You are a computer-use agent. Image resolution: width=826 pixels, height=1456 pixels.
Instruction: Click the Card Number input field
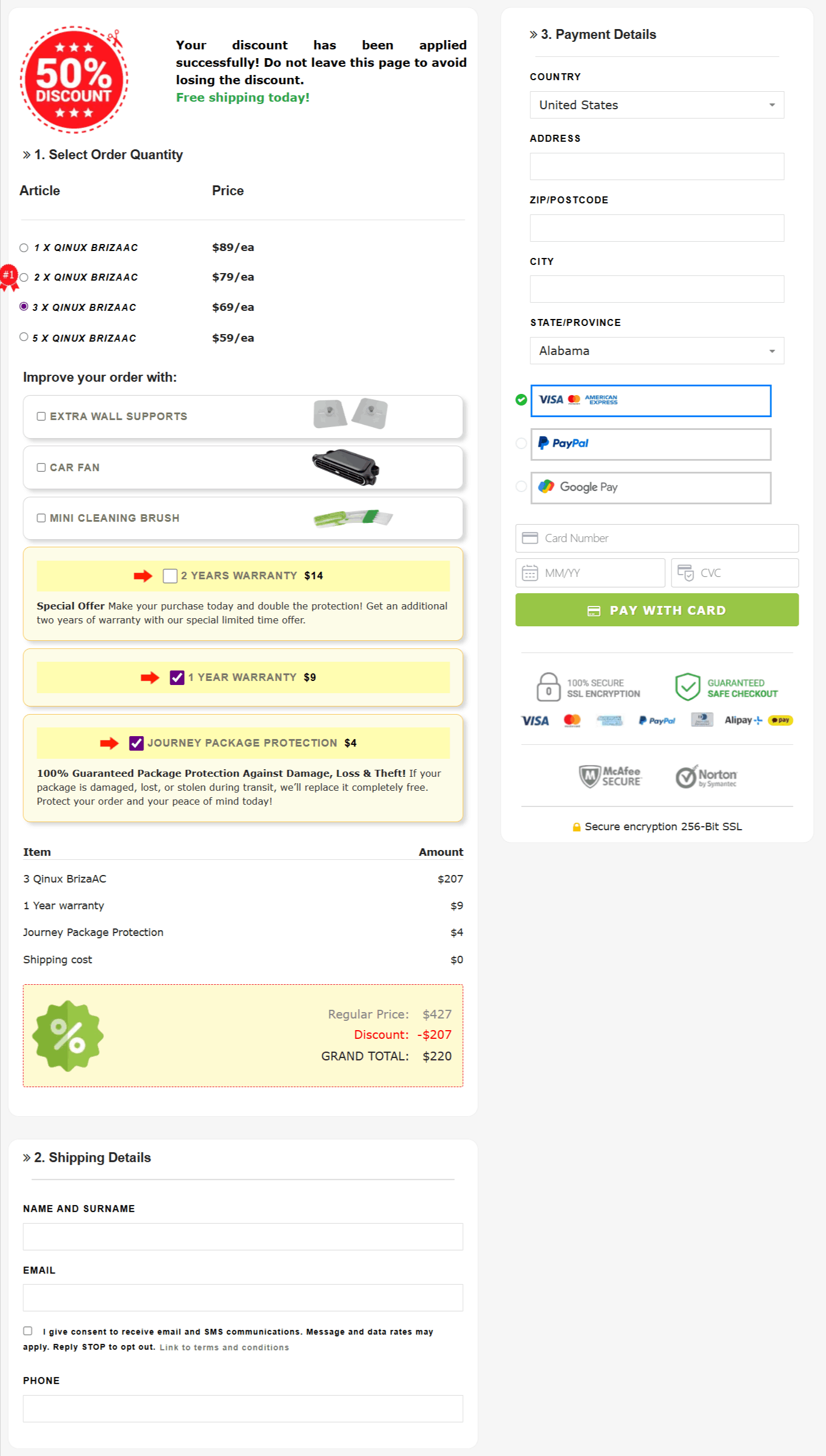(x=656, y=538)
